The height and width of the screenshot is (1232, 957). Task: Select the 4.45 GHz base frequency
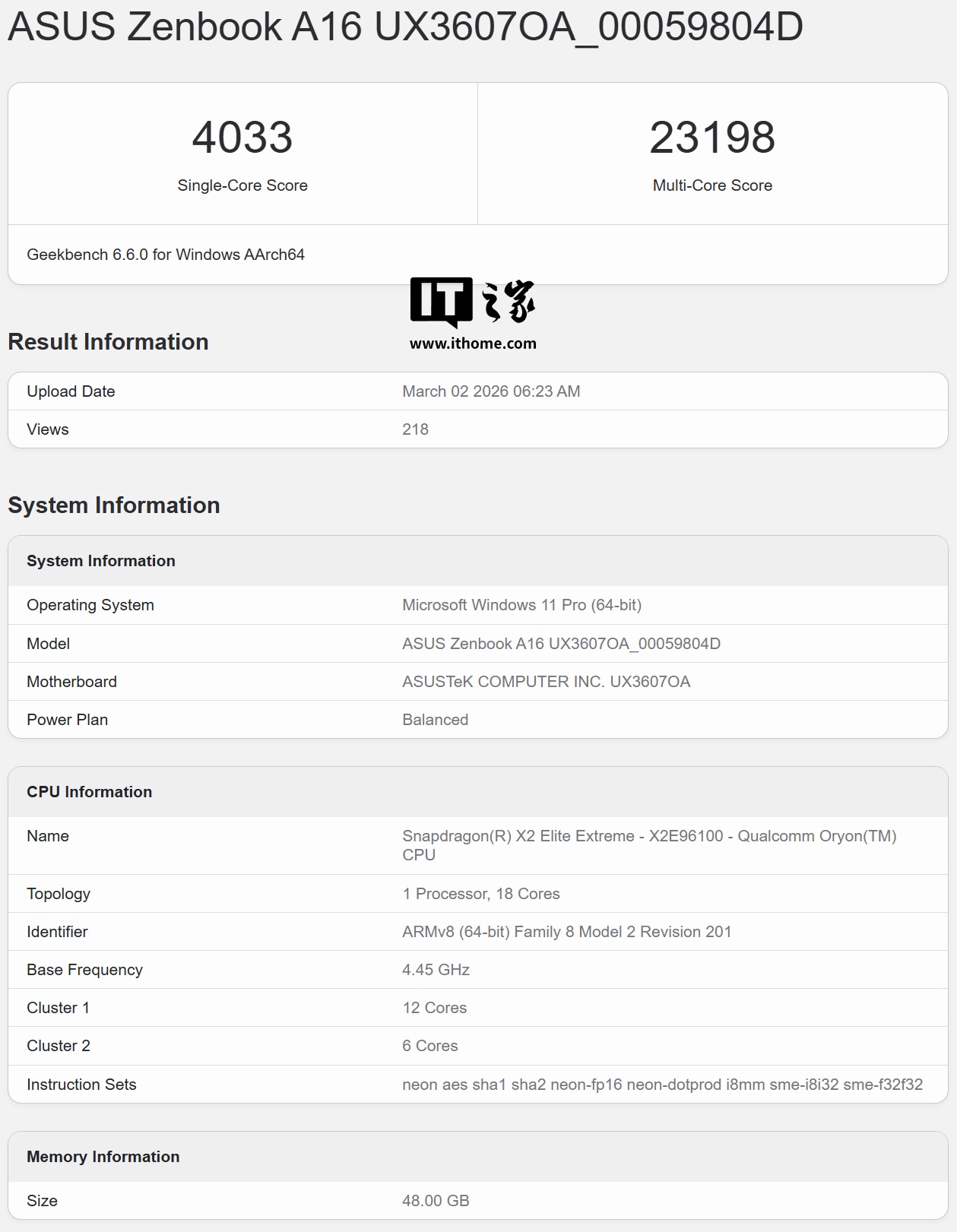pos(436,970)
